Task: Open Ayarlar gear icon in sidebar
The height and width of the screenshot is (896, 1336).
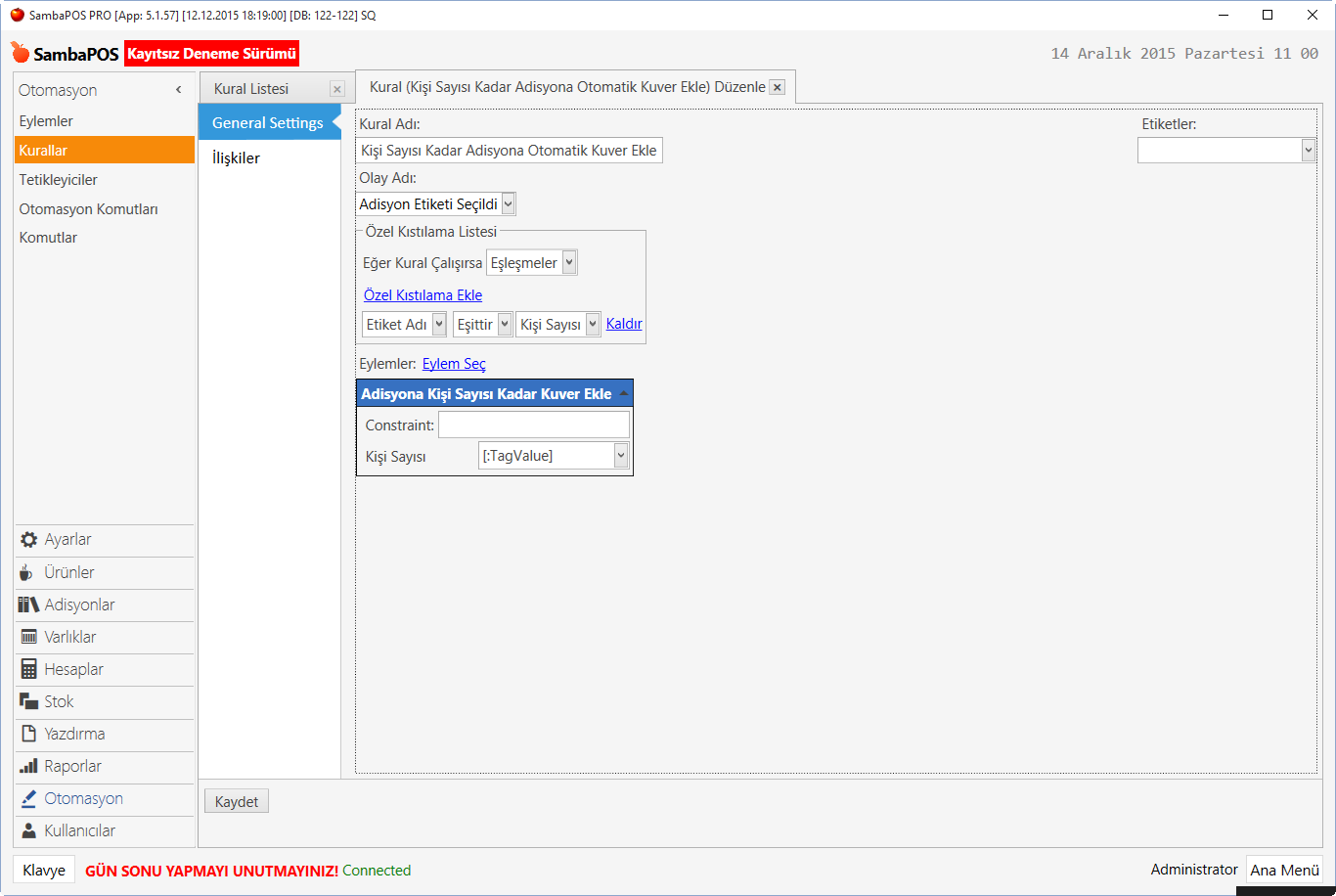Action: pos(28,540)
